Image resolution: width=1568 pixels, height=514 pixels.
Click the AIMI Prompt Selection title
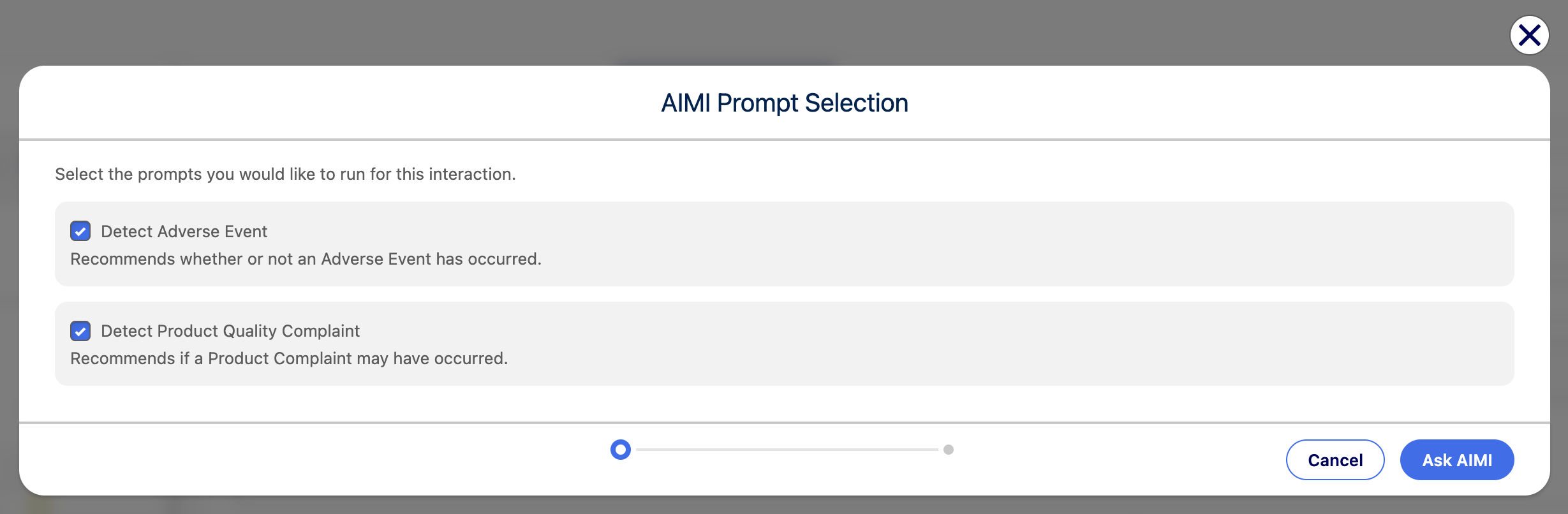[x=784, y=102]
